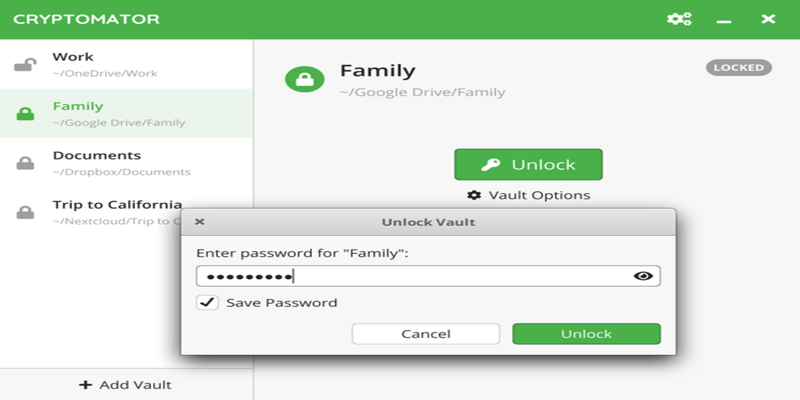Image resolution: width=800 pixels, height=400 pixels.
Task: Confirm with the dialog's green Unlock button
Action: [586, 334]
